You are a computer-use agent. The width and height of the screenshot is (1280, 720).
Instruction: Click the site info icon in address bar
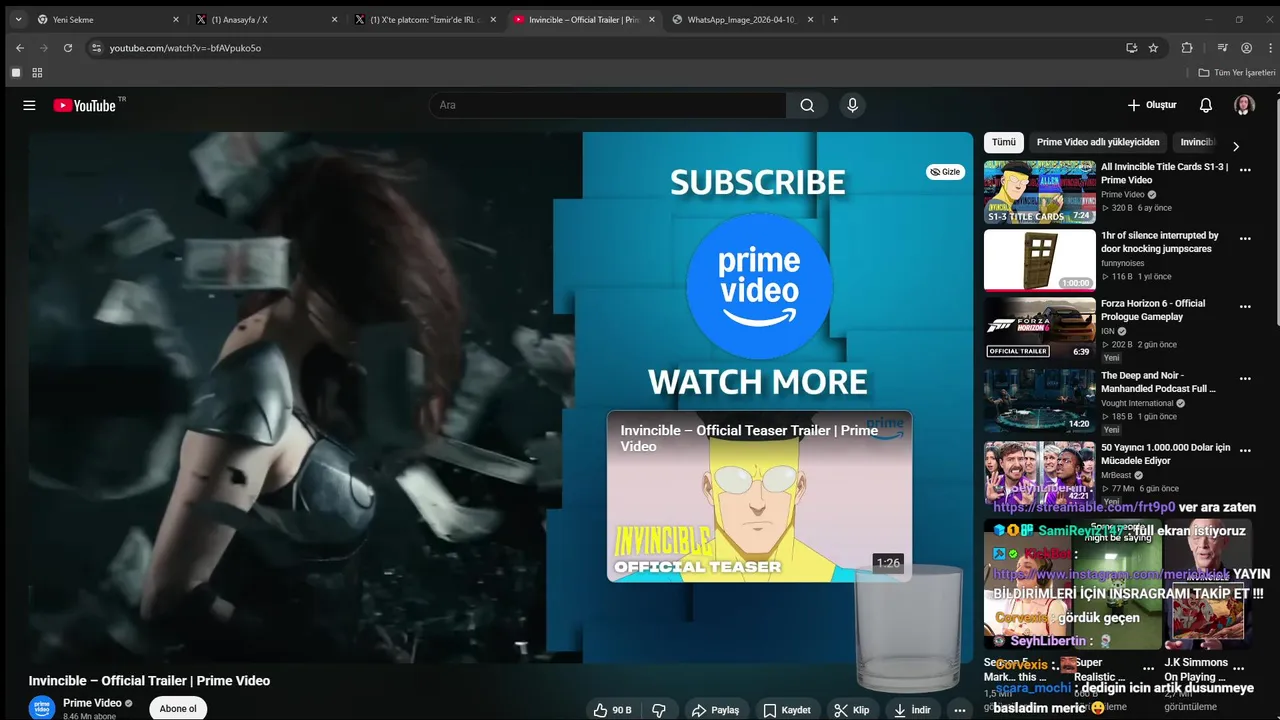96,47
